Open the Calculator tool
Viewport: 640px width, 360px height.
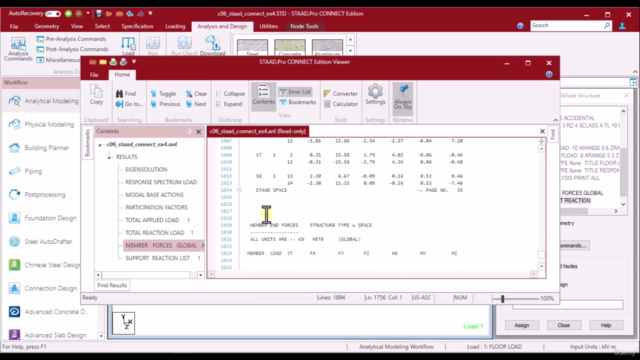click(x=341, y=104)
